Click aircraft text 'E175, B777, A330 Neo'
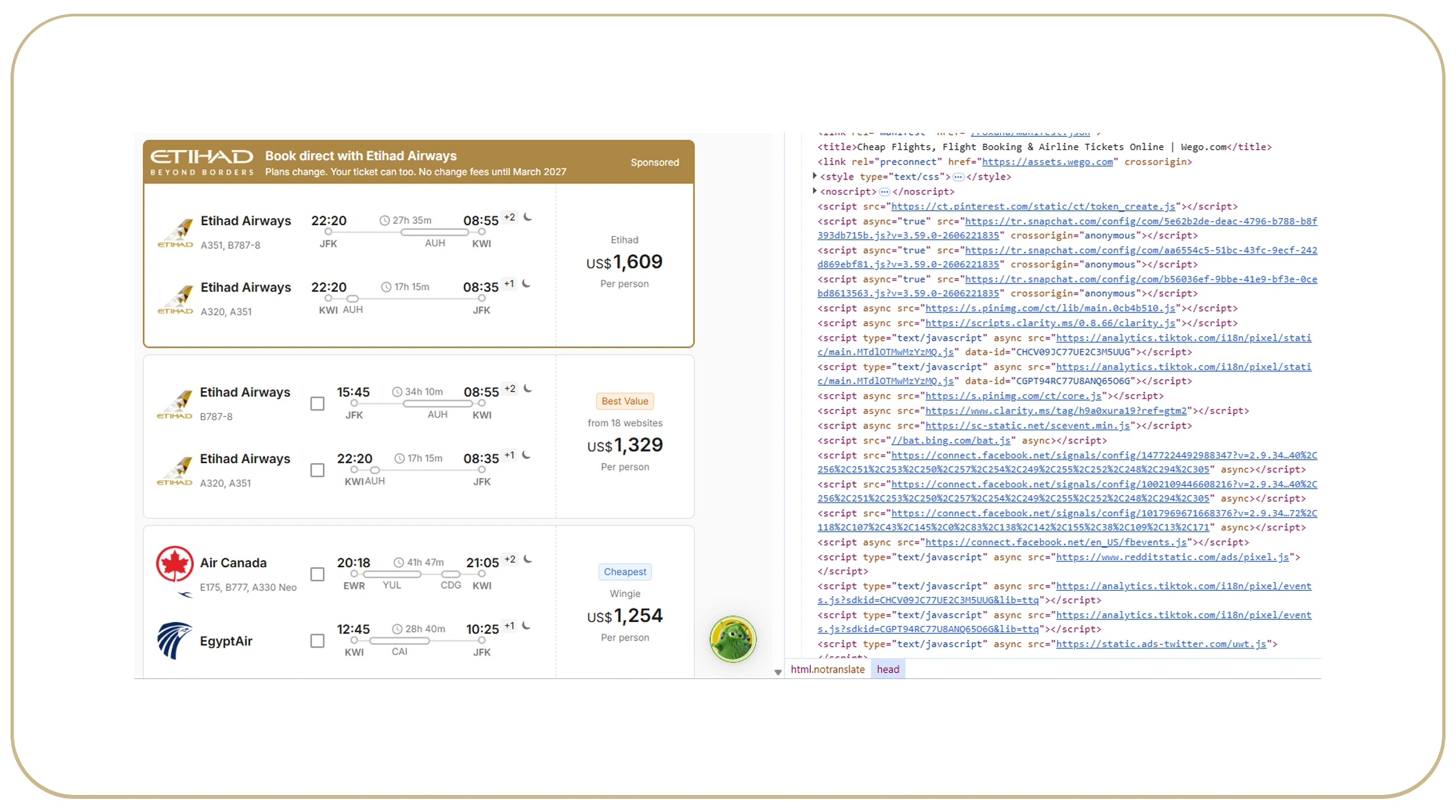Viewport: 1456px width, 812px height. [248, 587]
